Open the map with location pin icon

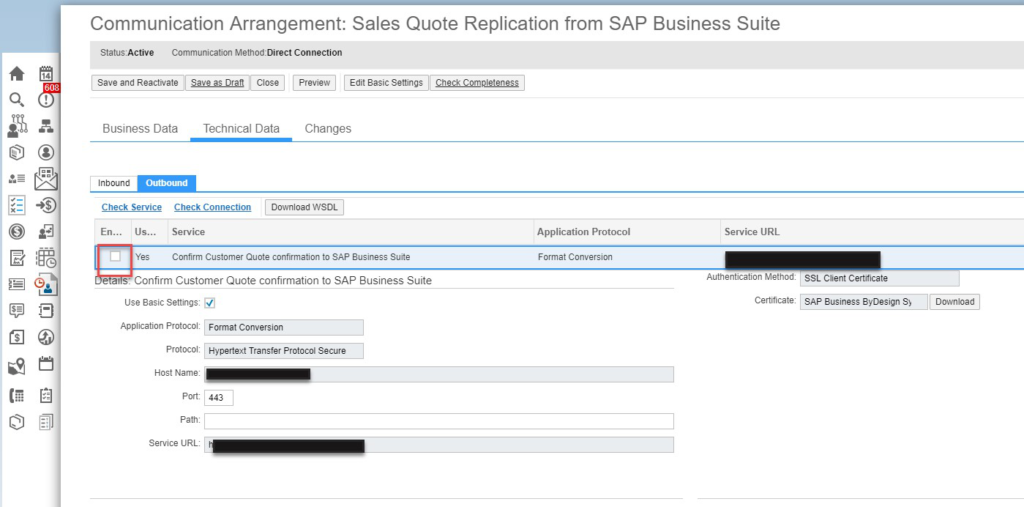click(x=17, y=367)
